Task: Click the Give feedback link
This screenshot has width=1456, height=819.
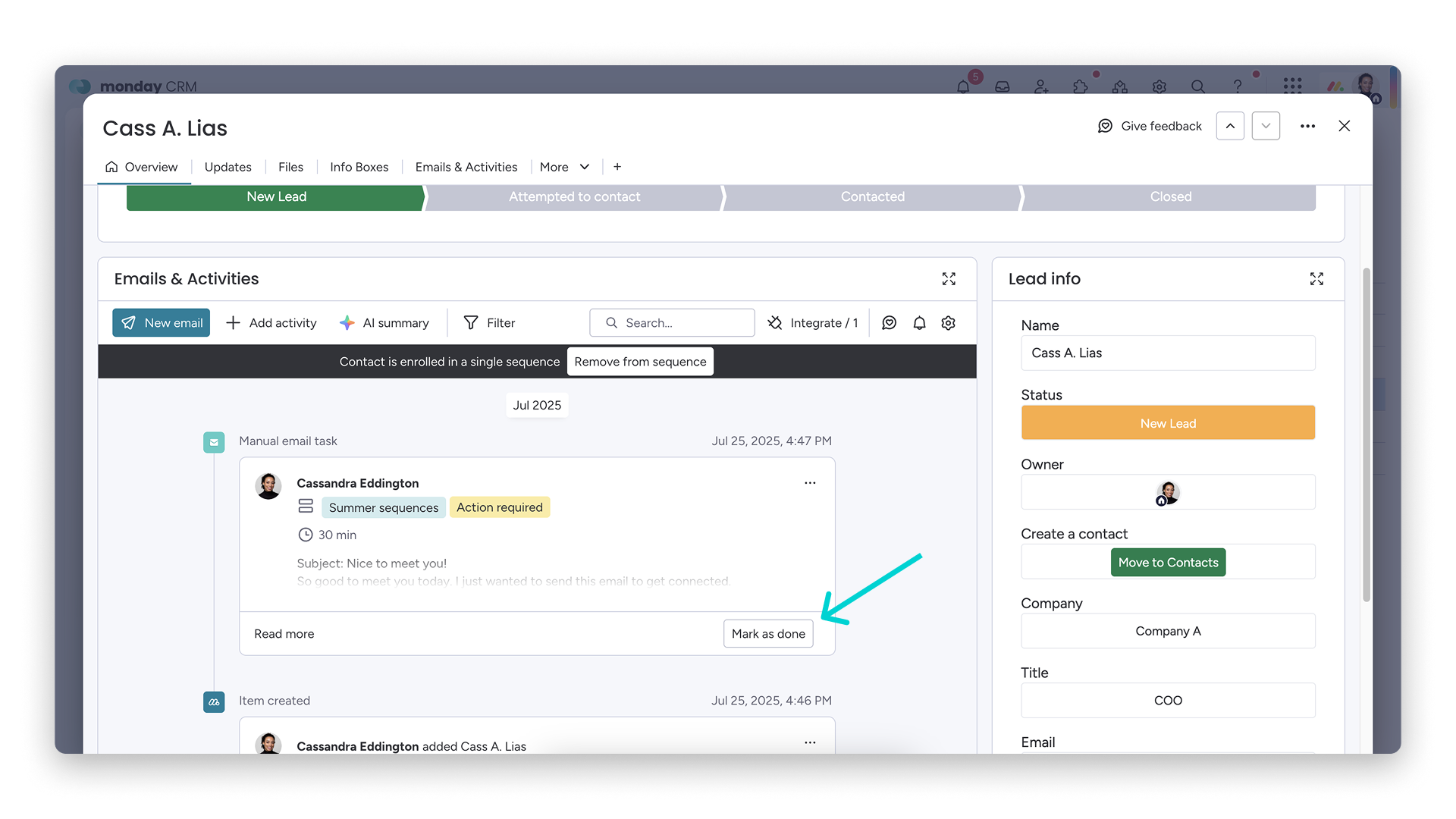Action: click(x=1150, y=126)
